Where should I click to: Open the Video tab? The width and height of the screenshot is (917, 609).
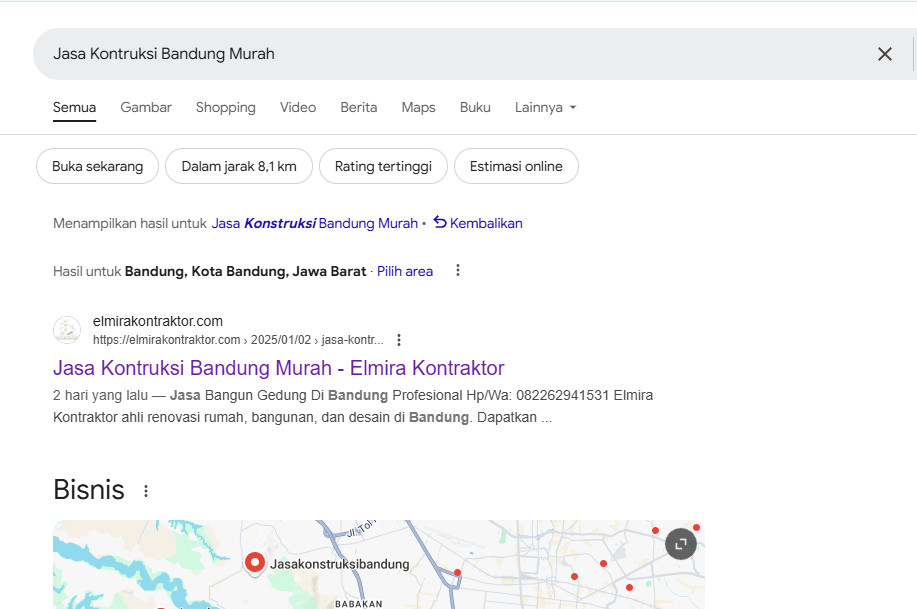[x=298, y=108]
